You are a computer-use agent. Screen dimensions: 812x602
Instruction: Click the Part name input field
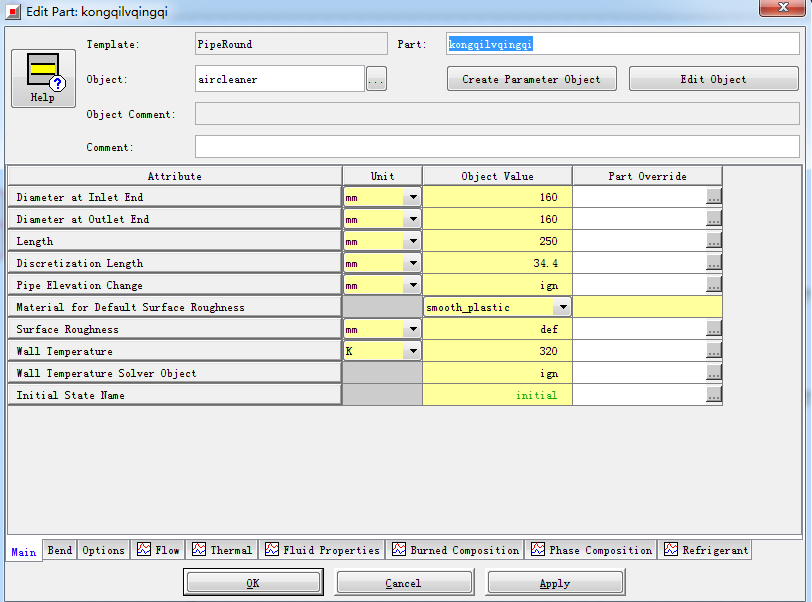click(x=622, y=44)
